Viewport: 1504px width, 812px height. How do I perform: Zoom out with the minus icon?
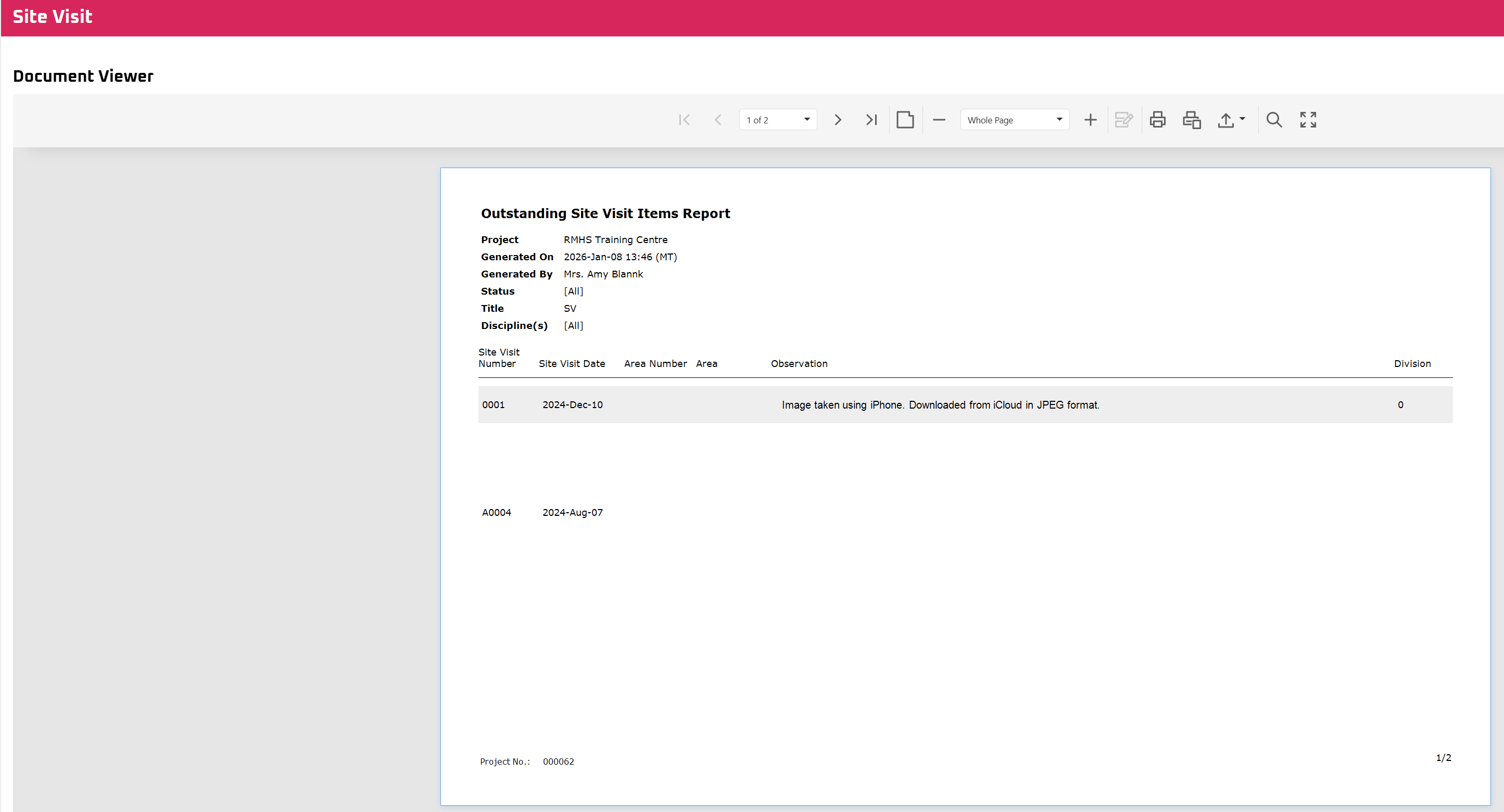[939, 120]
